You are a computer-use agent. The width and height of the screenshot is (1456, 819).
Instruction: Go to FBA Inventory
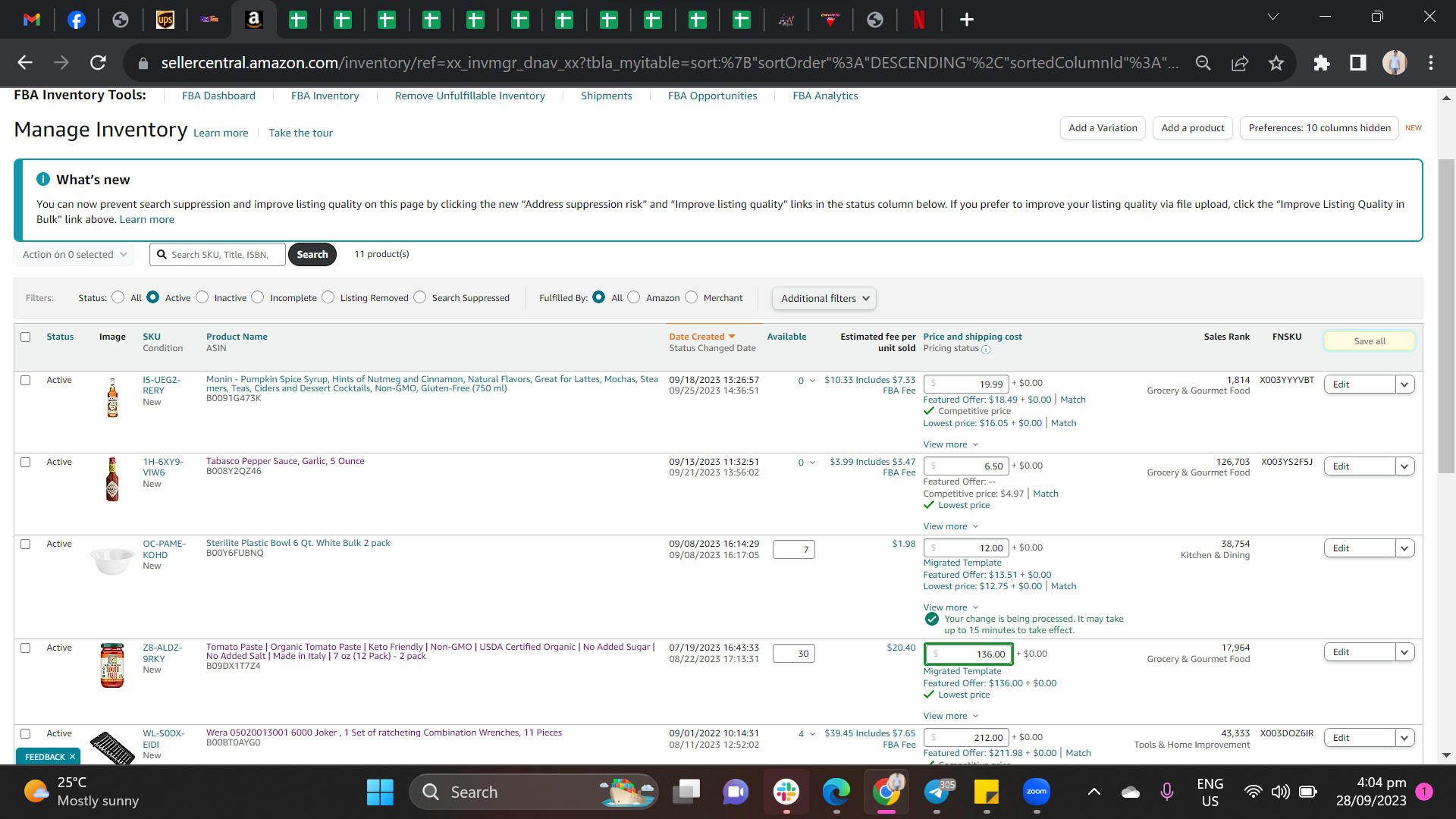pyautogui.click(x=325, y=96)
